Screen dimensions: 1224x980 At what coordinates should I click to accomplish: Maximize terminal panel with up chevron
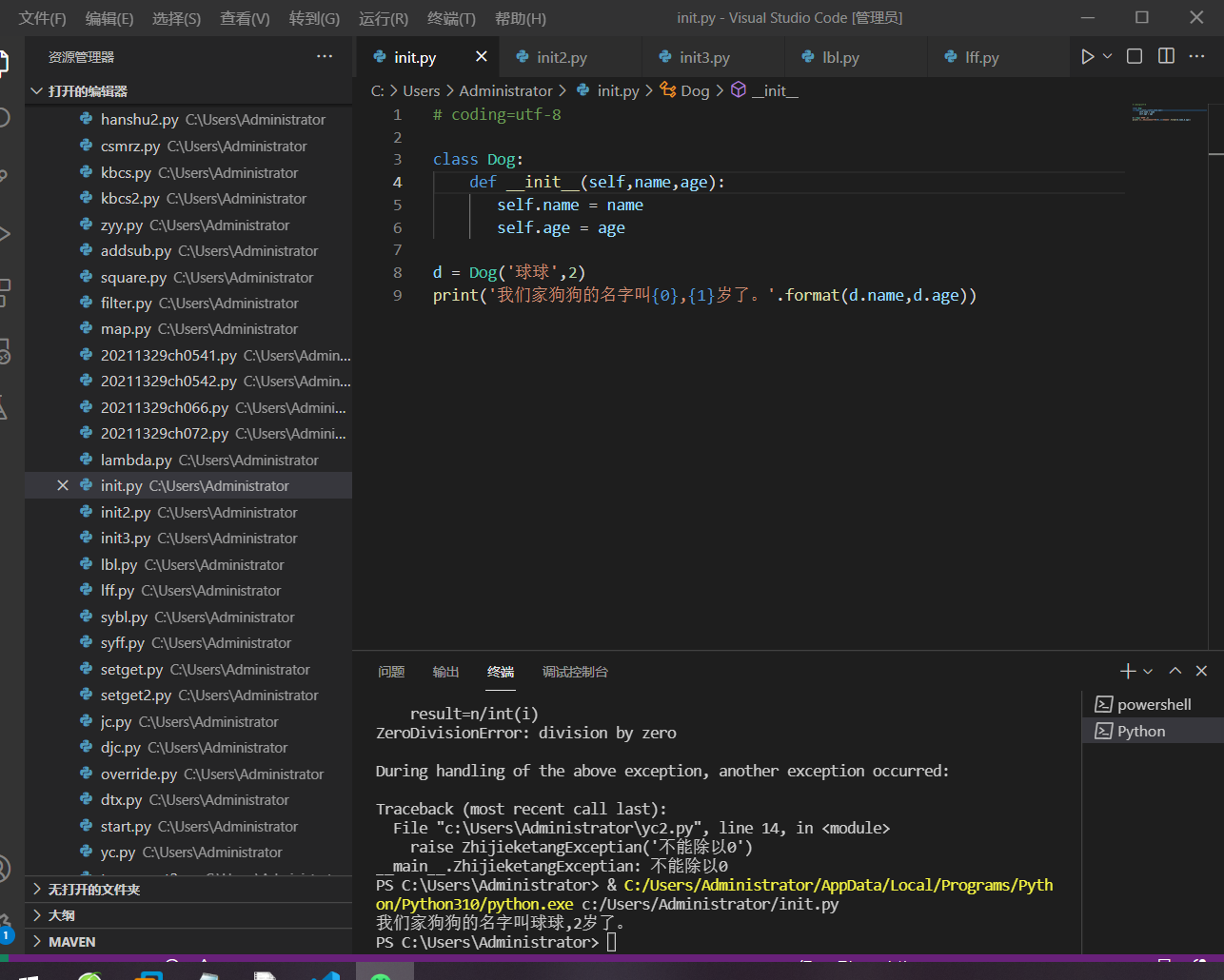click(x=1175, y=672)
